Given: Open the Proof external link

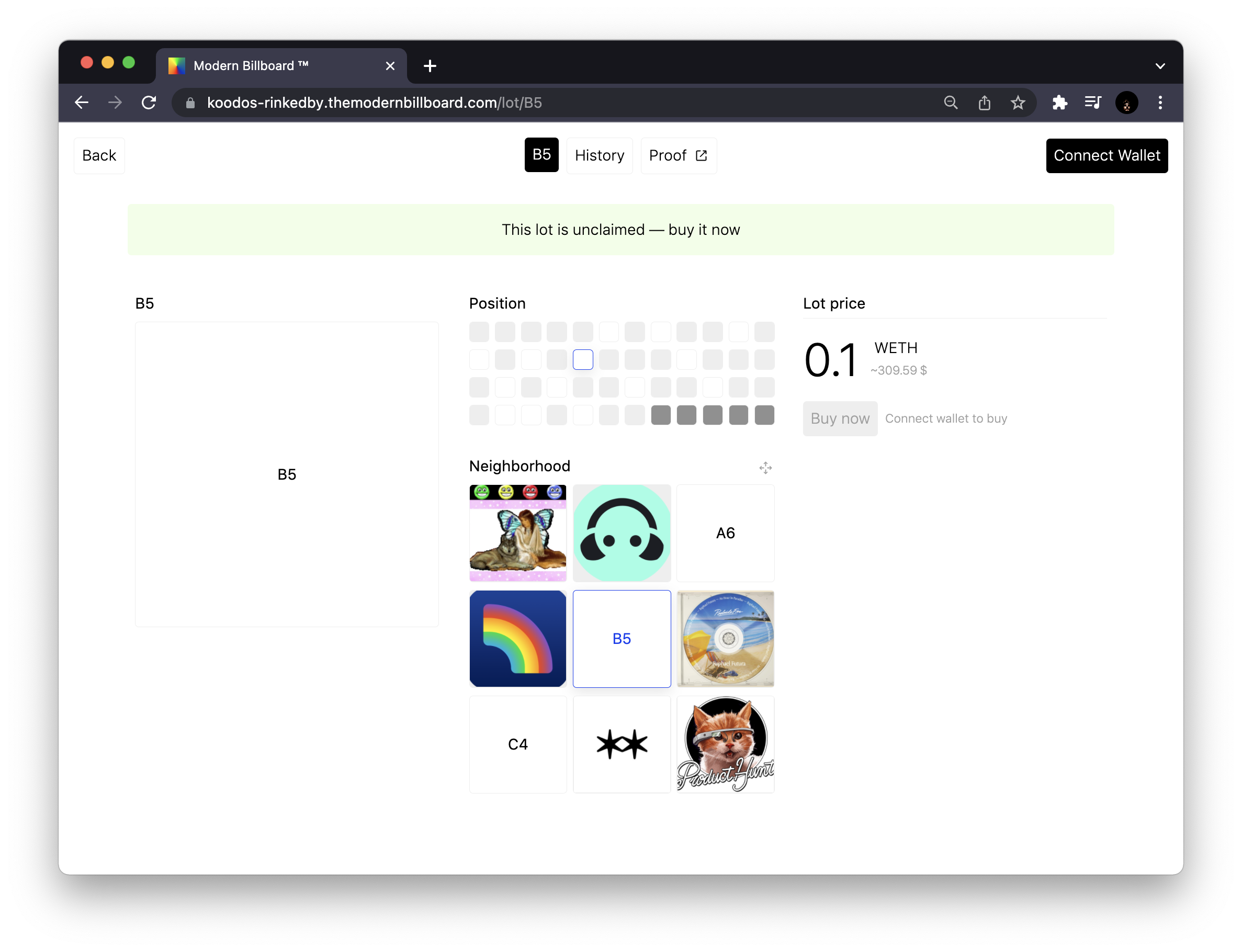Looking at the screenshot, I should tap(678, 155).
